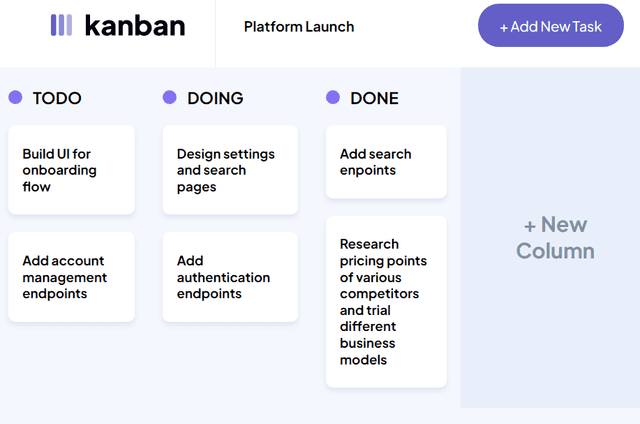640x424 pixels.
Task: Click the kanban wordmark text
Action: point(135,26)
